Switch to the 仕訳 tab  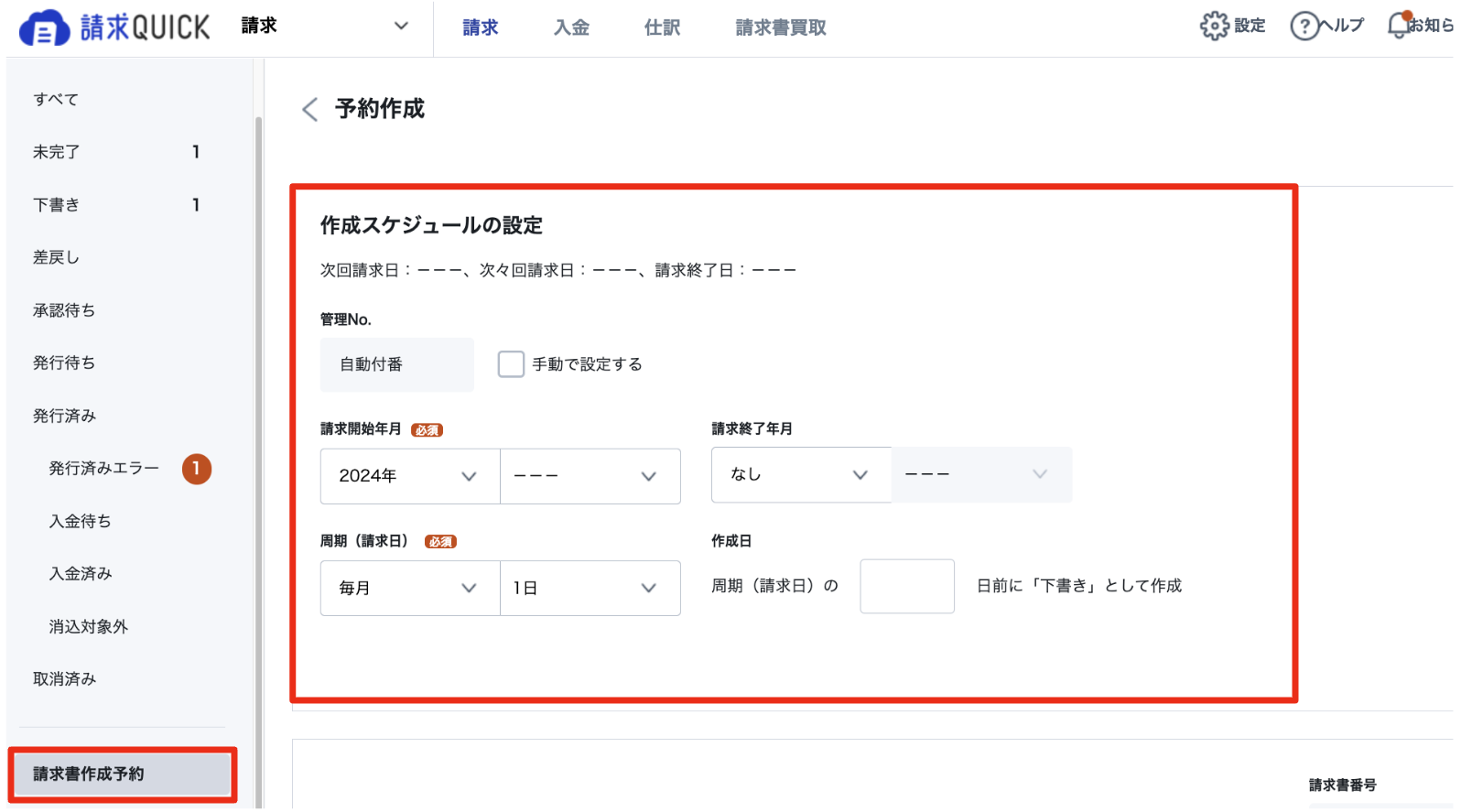coord(662,27)
